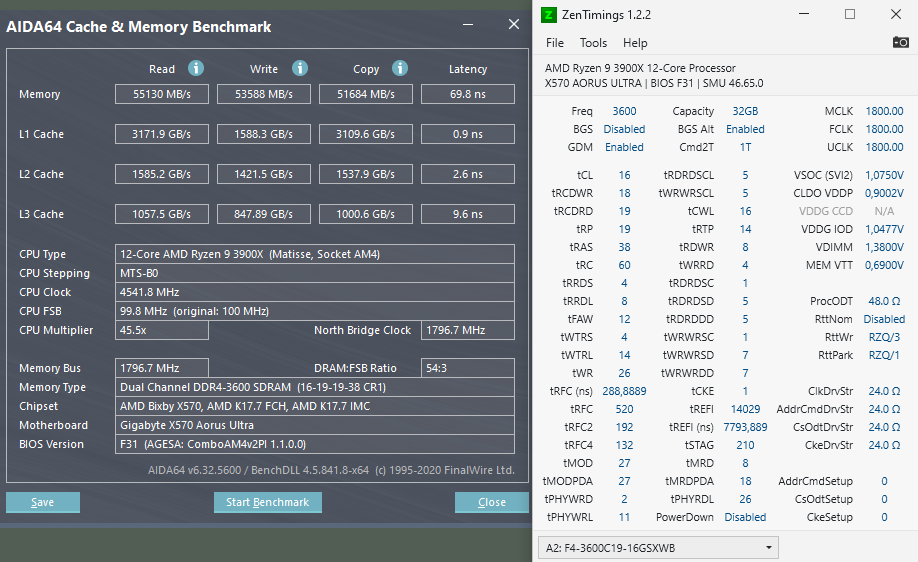
Task: Take a ZenTimings screenshot with camera icon
Action: click(x=900, y=42)
